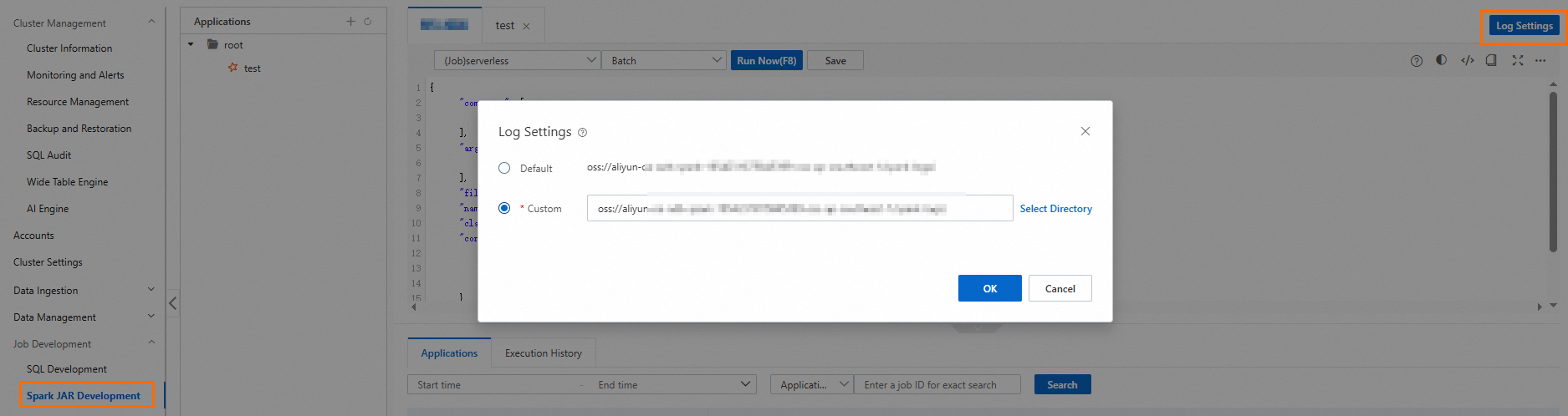
Task: Open Cluster Information page
Action: click(69, 48)
